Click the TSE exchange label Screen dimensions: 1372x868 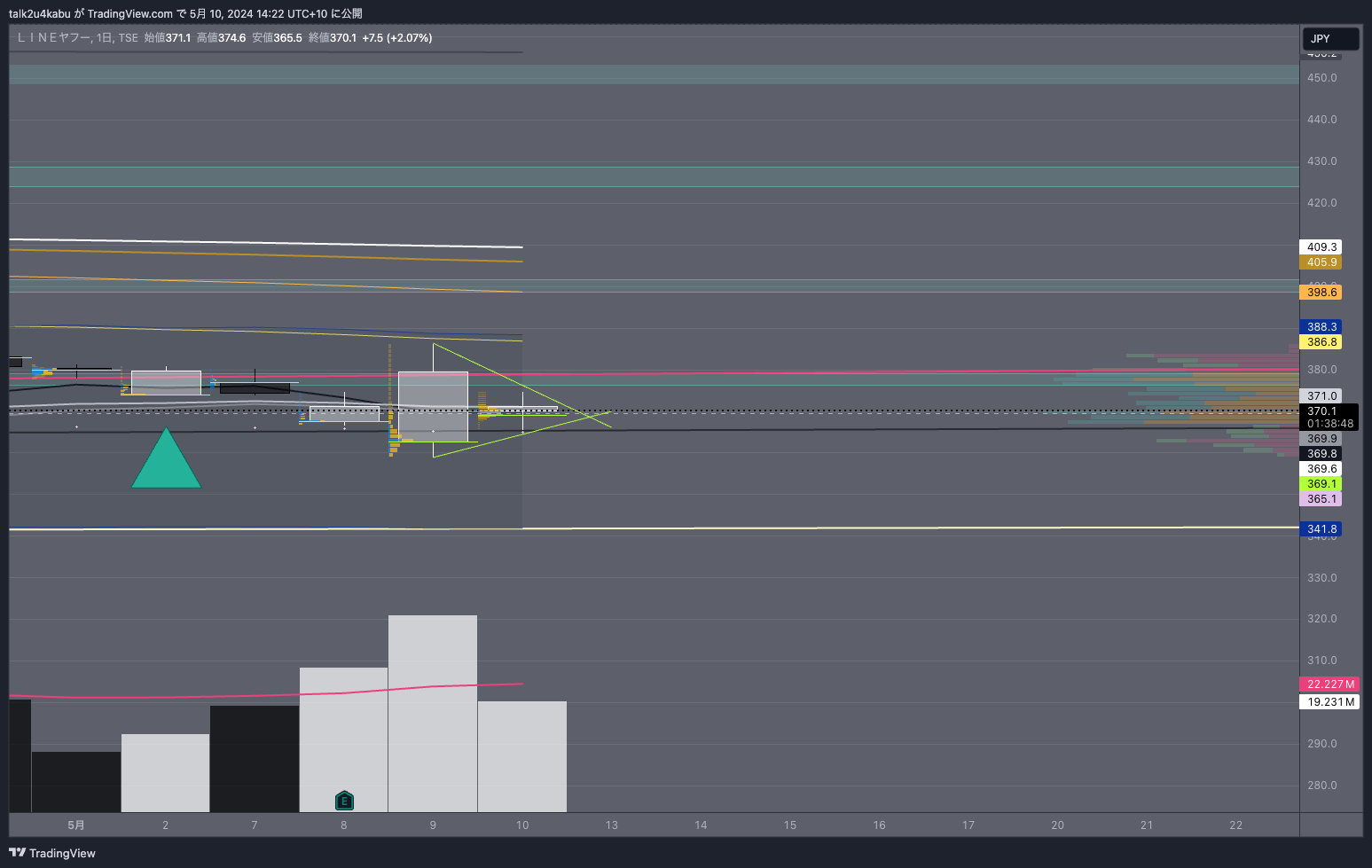coord(129,38)
